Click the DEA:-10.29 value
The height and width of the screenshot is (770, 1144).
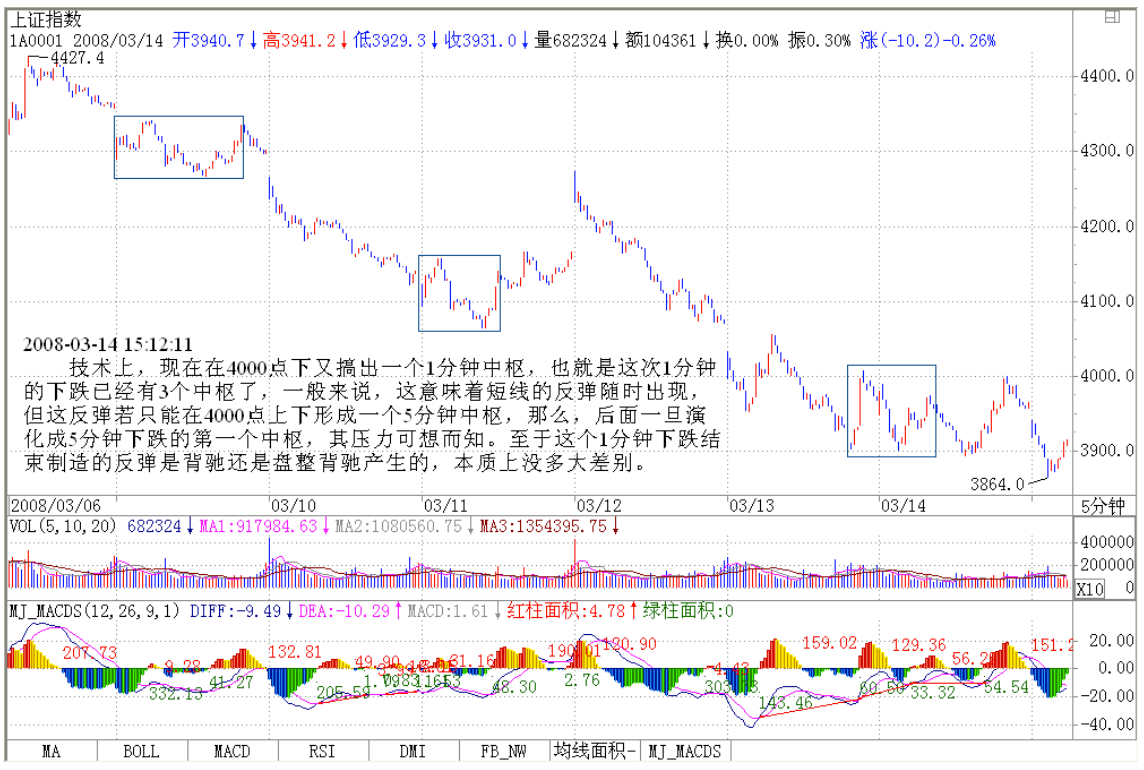pos(344,611)
